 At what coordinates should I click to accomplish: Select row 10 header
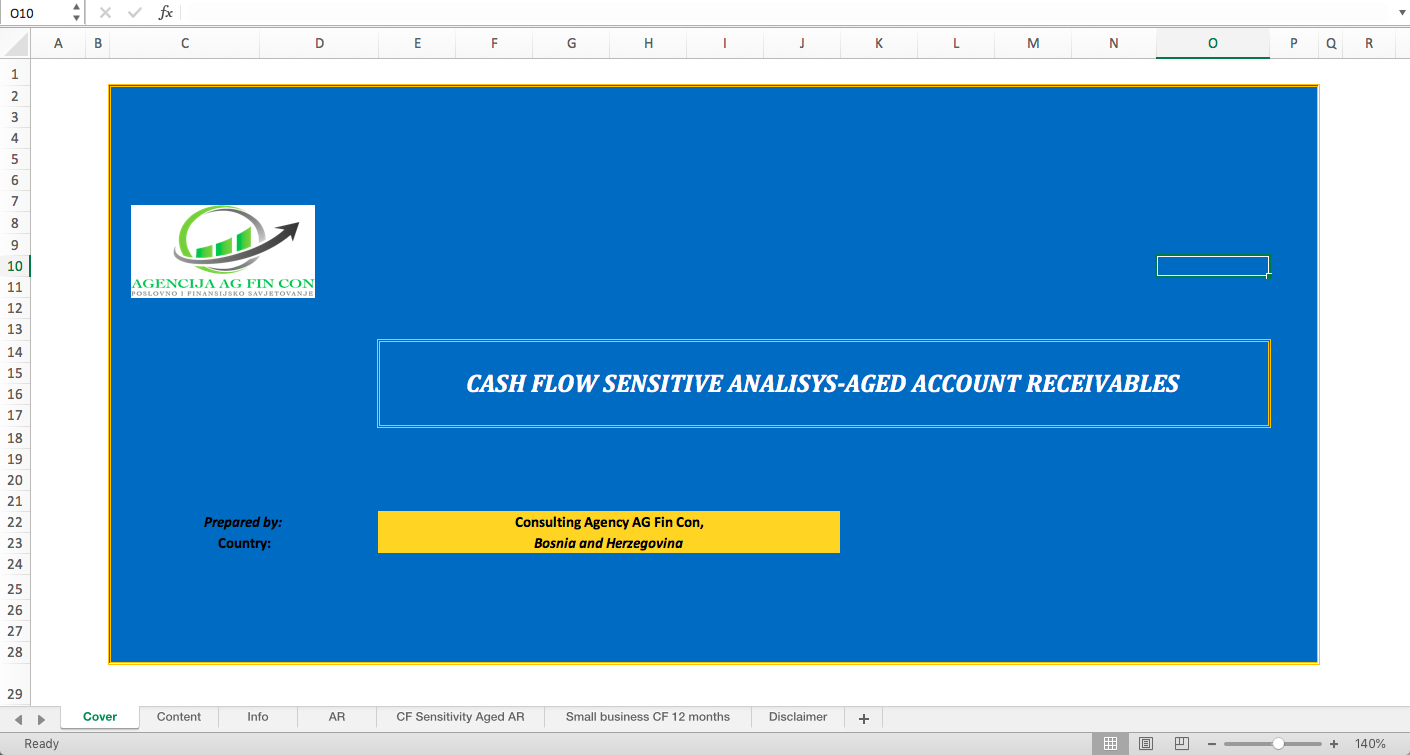click(15, 266)
